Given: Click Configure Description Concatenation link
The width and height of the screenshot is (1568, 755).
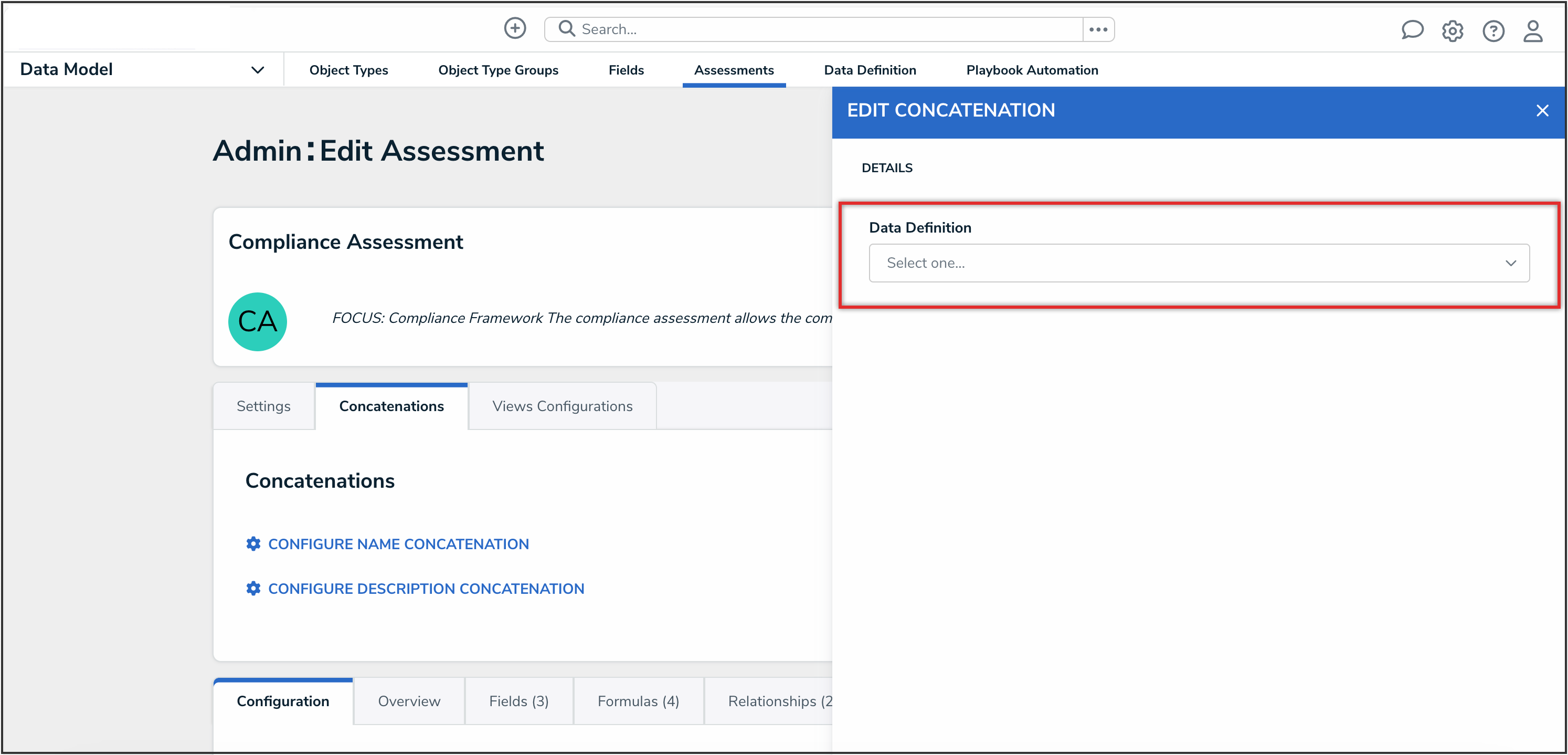Looking at the screenshot, I should coord(426,588).
